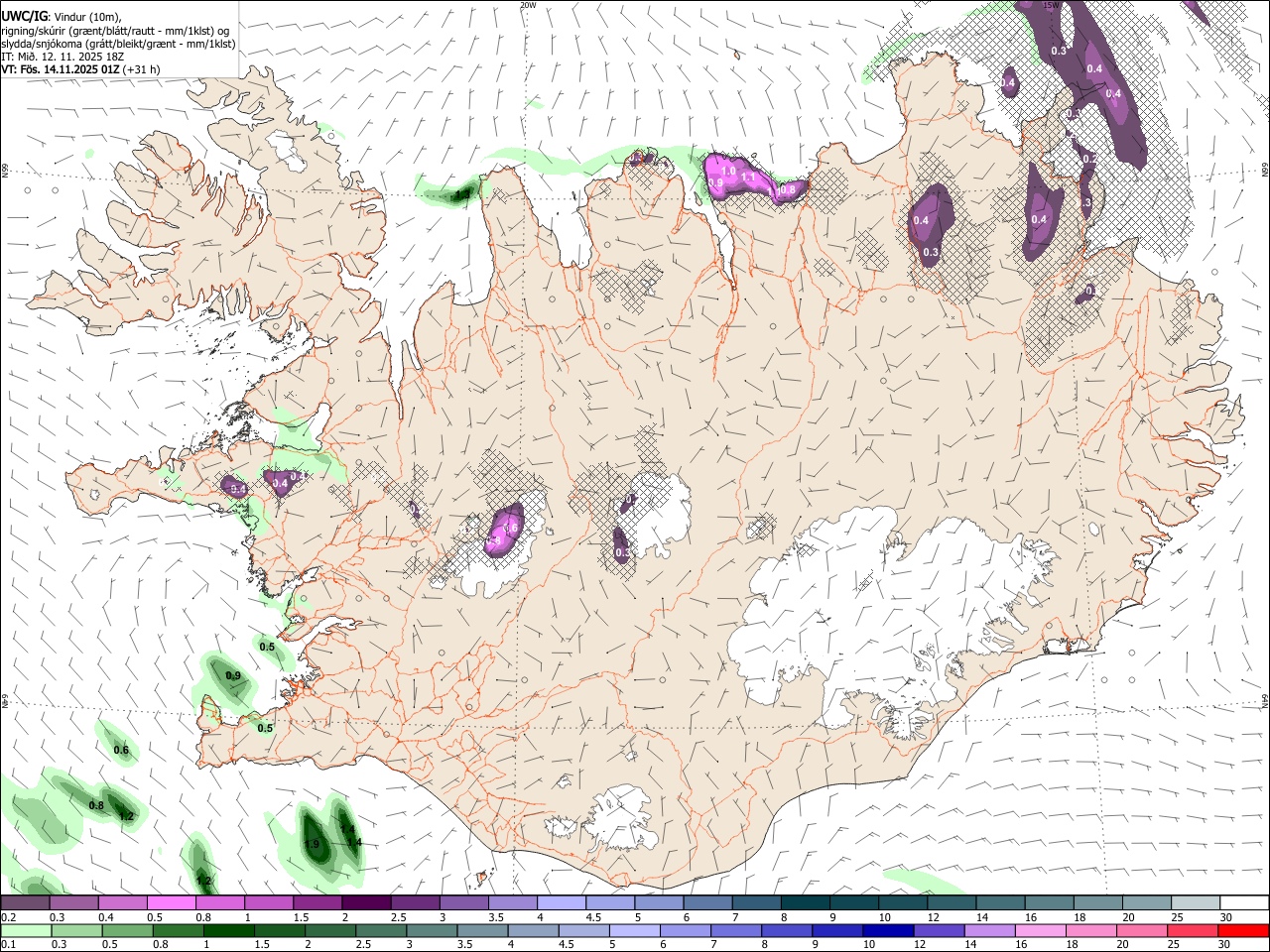The height and width of the screenshot is (952, 1270).
Task: Click the 4.5 label on the snow scale
Action: coord(593,917)
